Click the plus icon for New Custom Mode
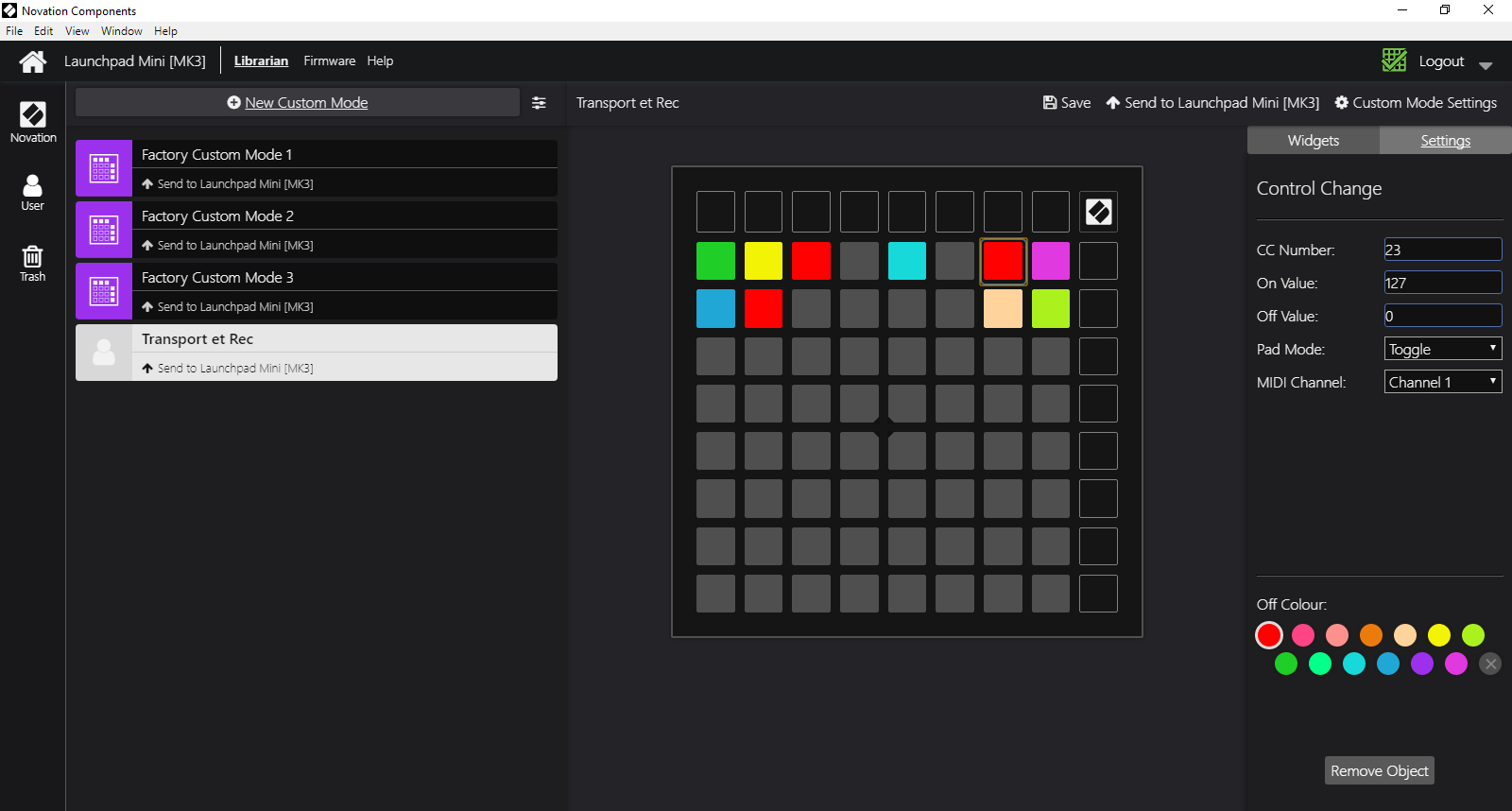The width and height of the screenshot is (1512, 811). click(233, 102)
